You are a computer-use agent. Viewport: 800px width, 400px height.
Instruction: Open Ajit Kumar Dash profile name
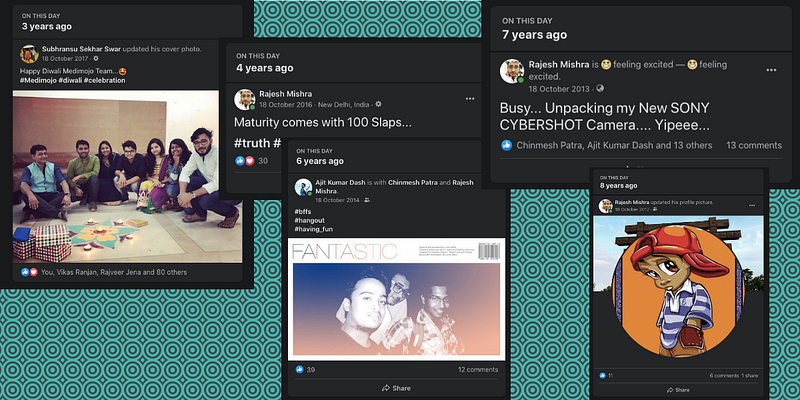tap(338, 183)
